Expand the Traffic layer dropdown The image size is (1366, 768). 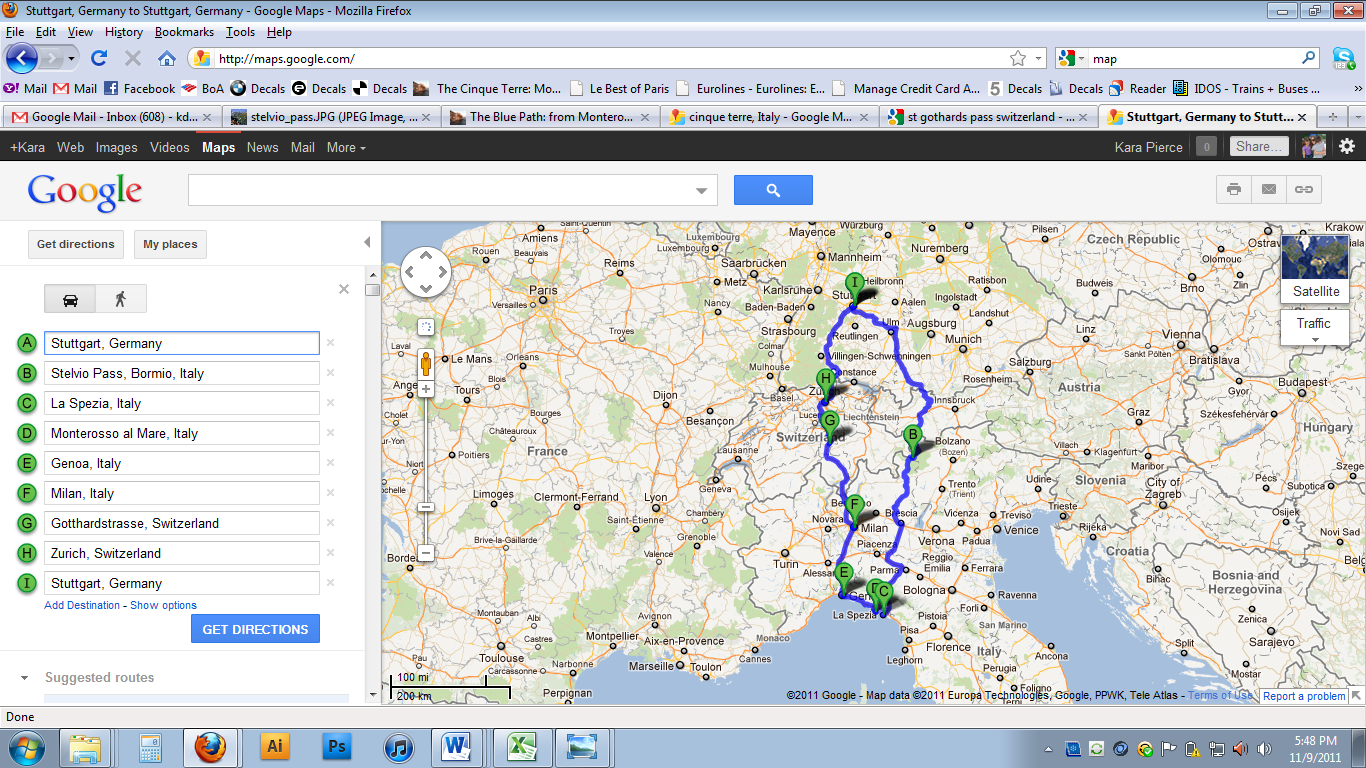1313,329
